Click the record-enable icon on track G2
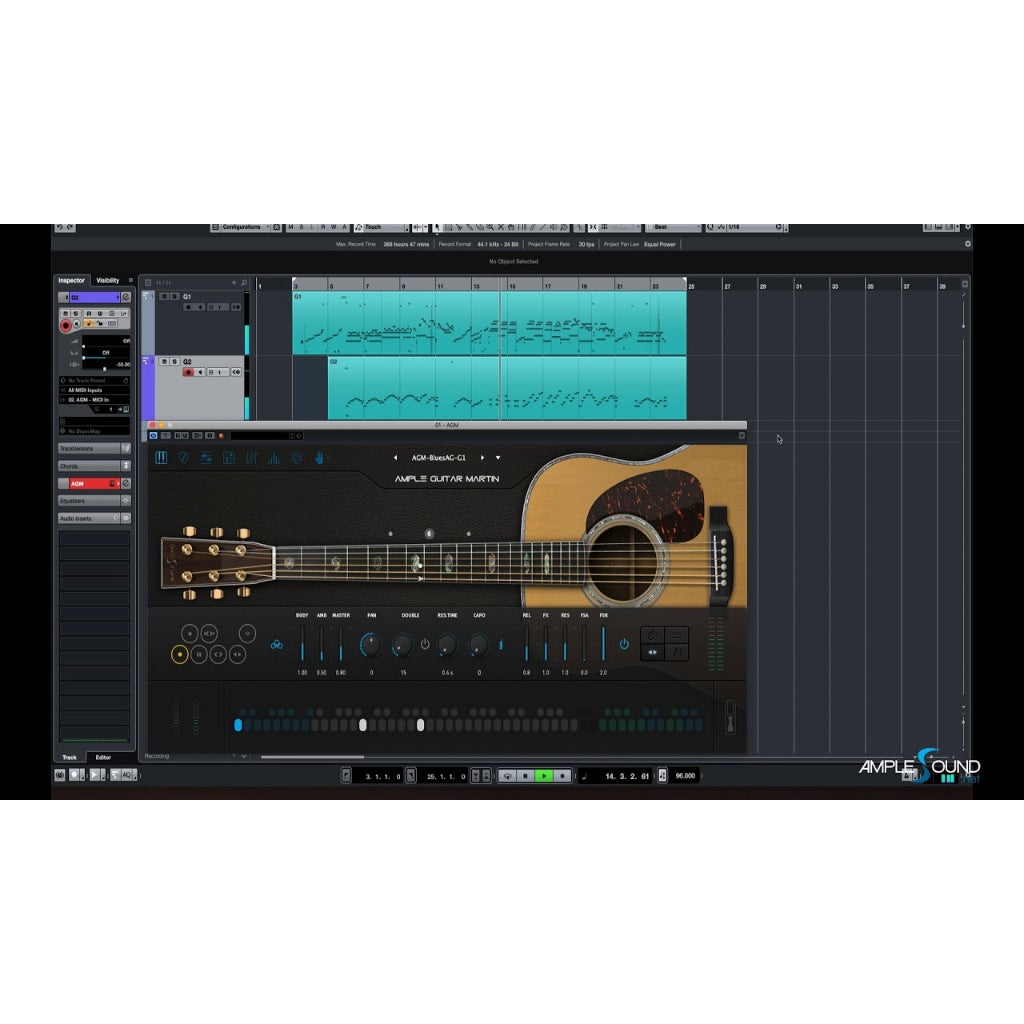The image size is (1024, 1024). tap(188, 372)
